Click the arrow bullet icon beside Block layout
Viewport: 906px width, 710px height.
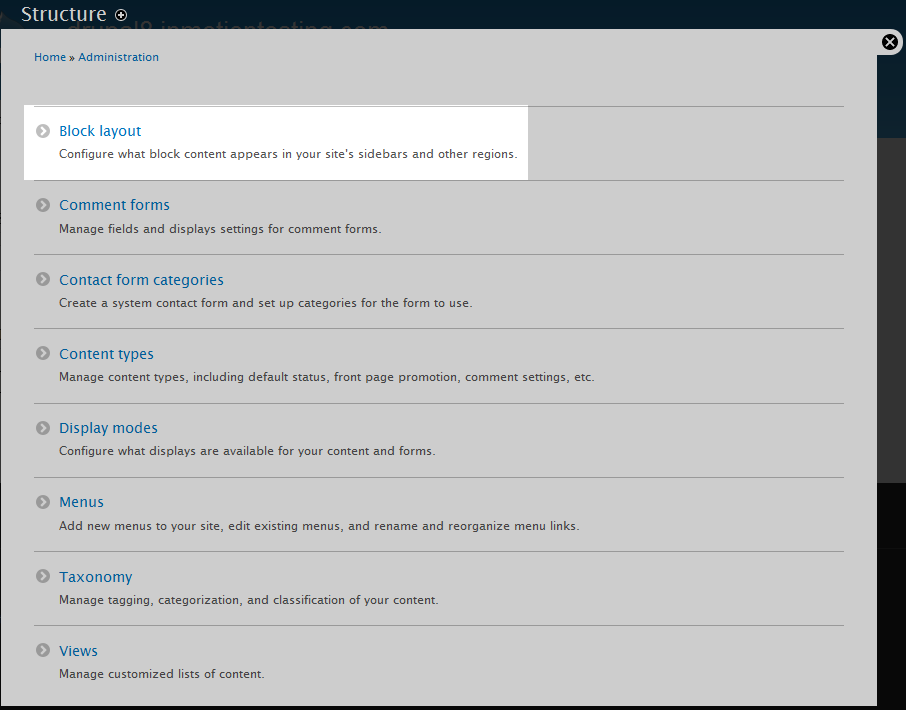pos(43,131)
